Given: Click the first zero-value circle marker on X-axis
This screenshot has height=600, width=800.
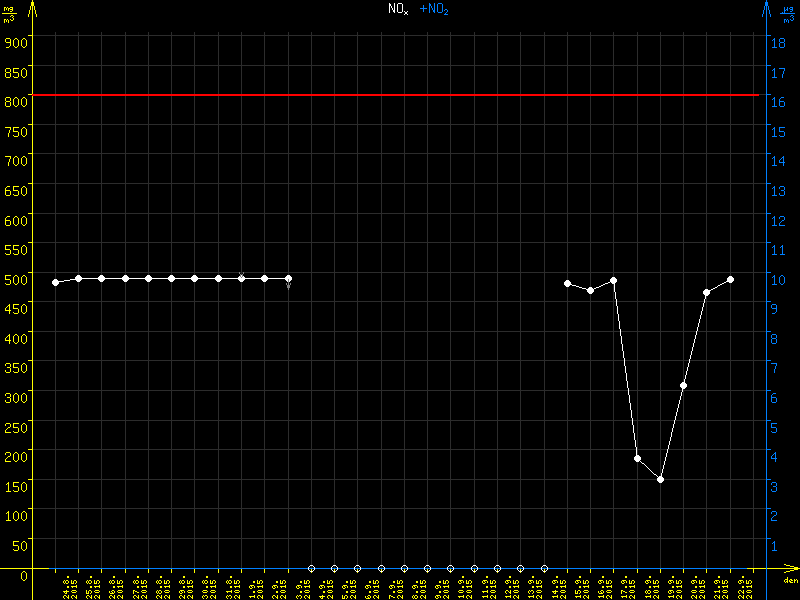Looking at the screenshot, I should 311,568.
